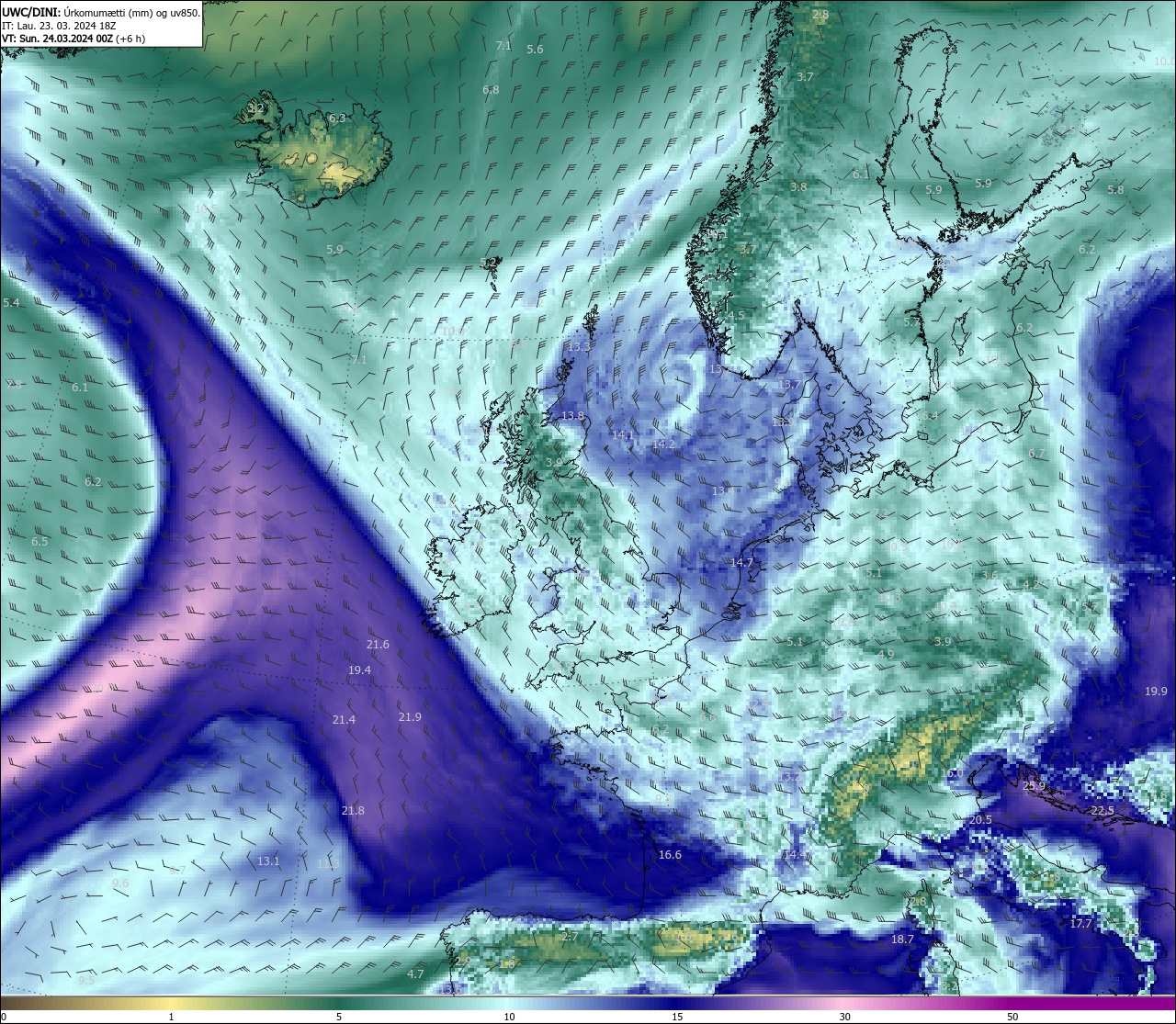Click the 5.8 value label
The width and height of the screenshot is (1176, 1024).
click(x=1115, y=190)
